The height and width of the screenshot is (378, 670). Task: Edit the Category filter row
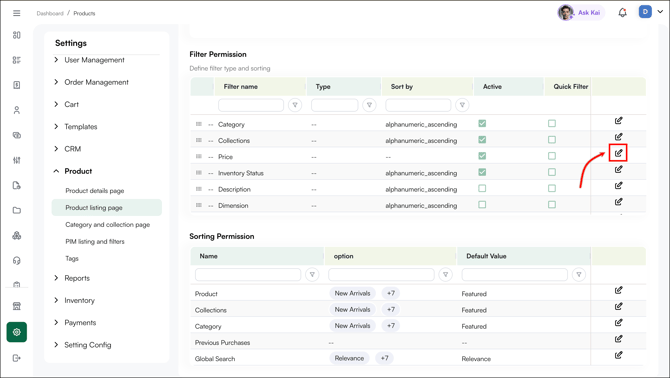click(618, 121)
